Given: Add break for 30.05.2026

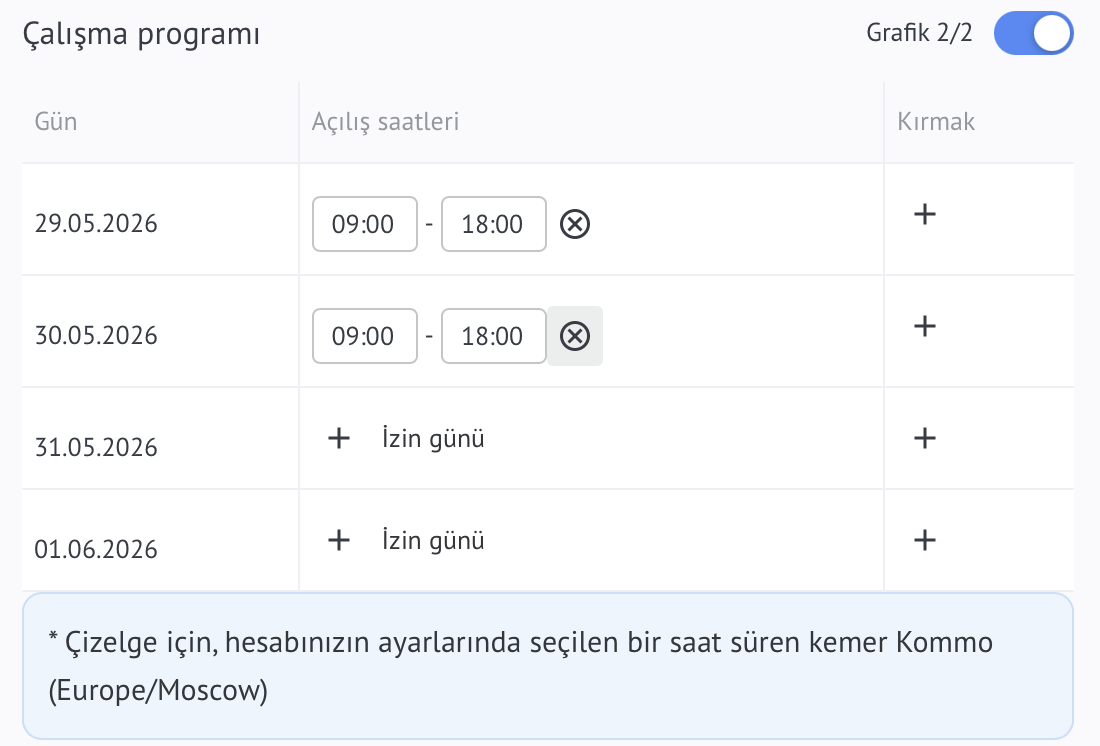Looking at the screenshot, I should [925, 326].
